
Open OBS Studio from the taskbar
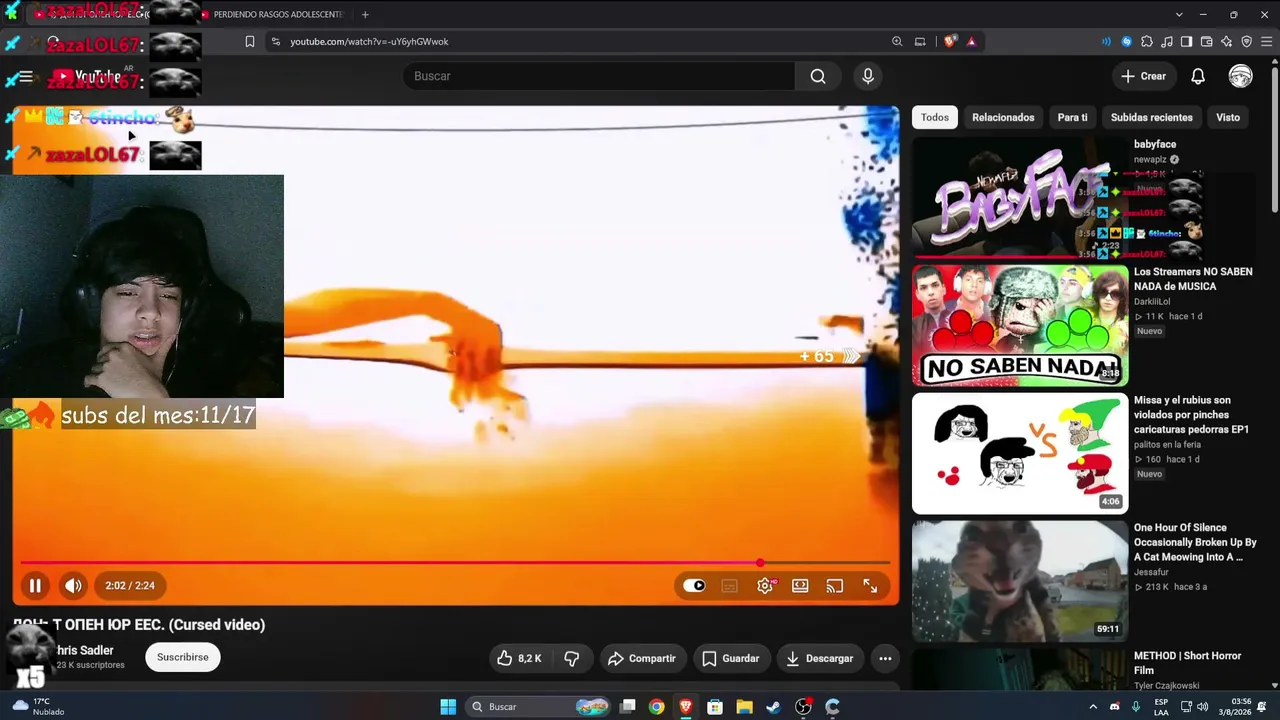point(803,707)
